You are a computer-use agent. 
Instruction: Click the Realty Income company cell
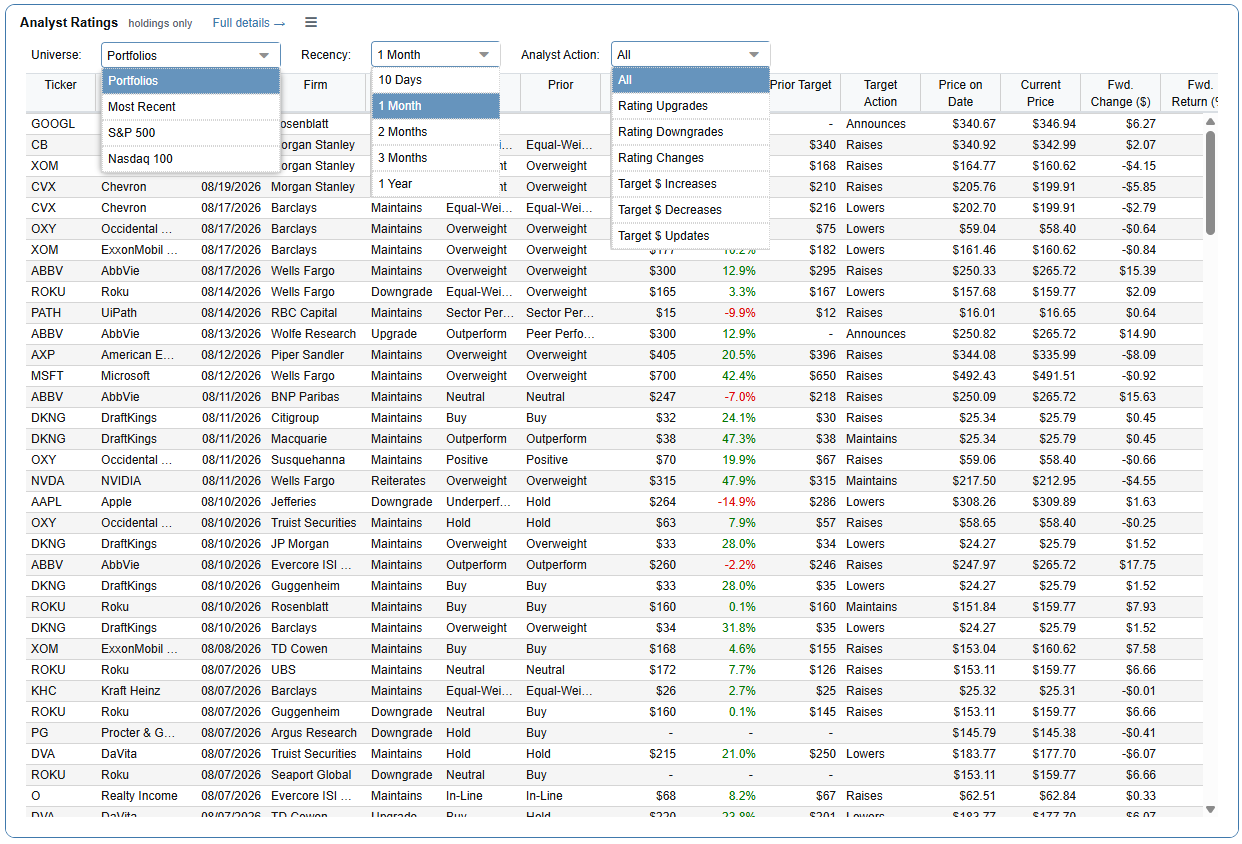[139, 796]
